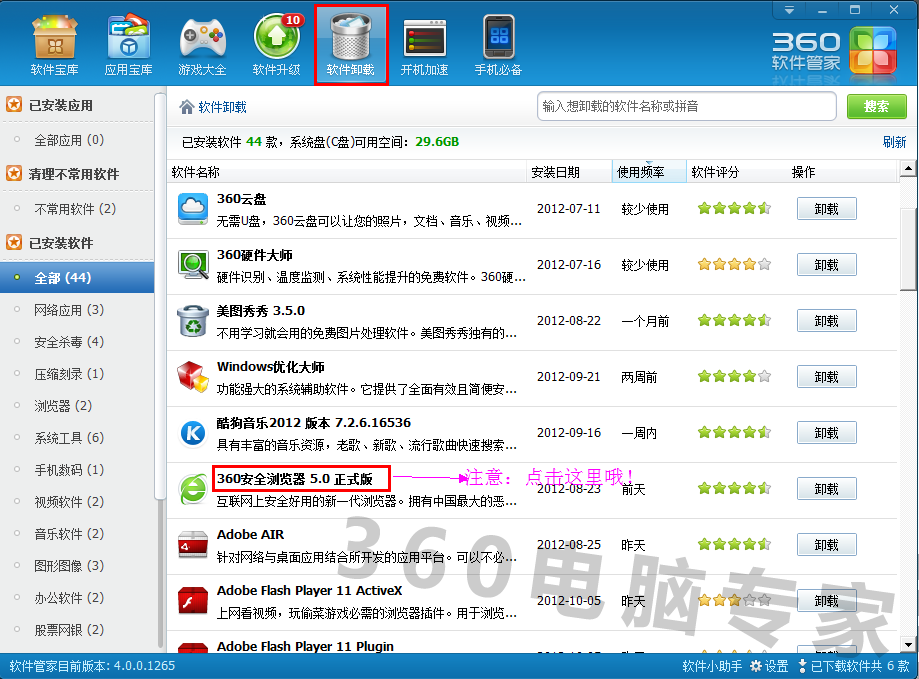The height and width of the screenshot is (679, 919).
Task: Collapse the 清理不常用软件 sidebar section
Action: tap(73, 174)
